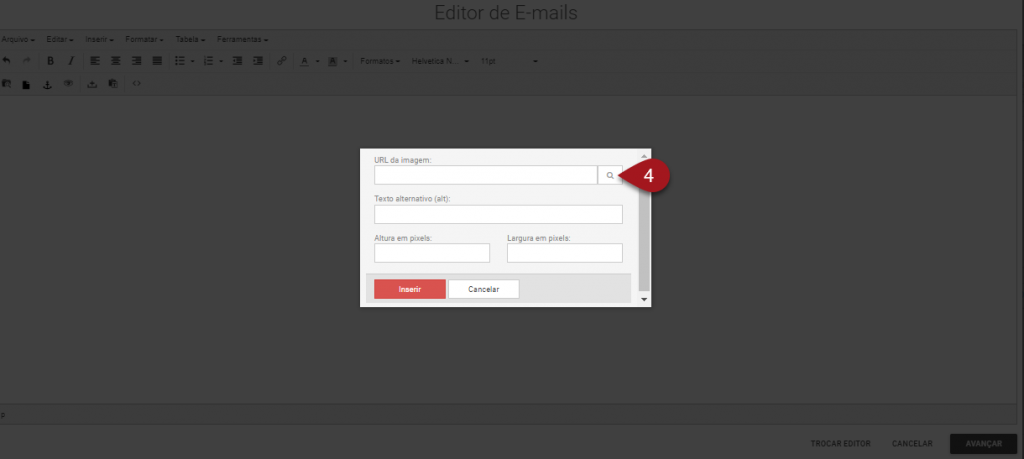
Task: Click Cancelar in the image dialog
Action: tap(483, 289)
